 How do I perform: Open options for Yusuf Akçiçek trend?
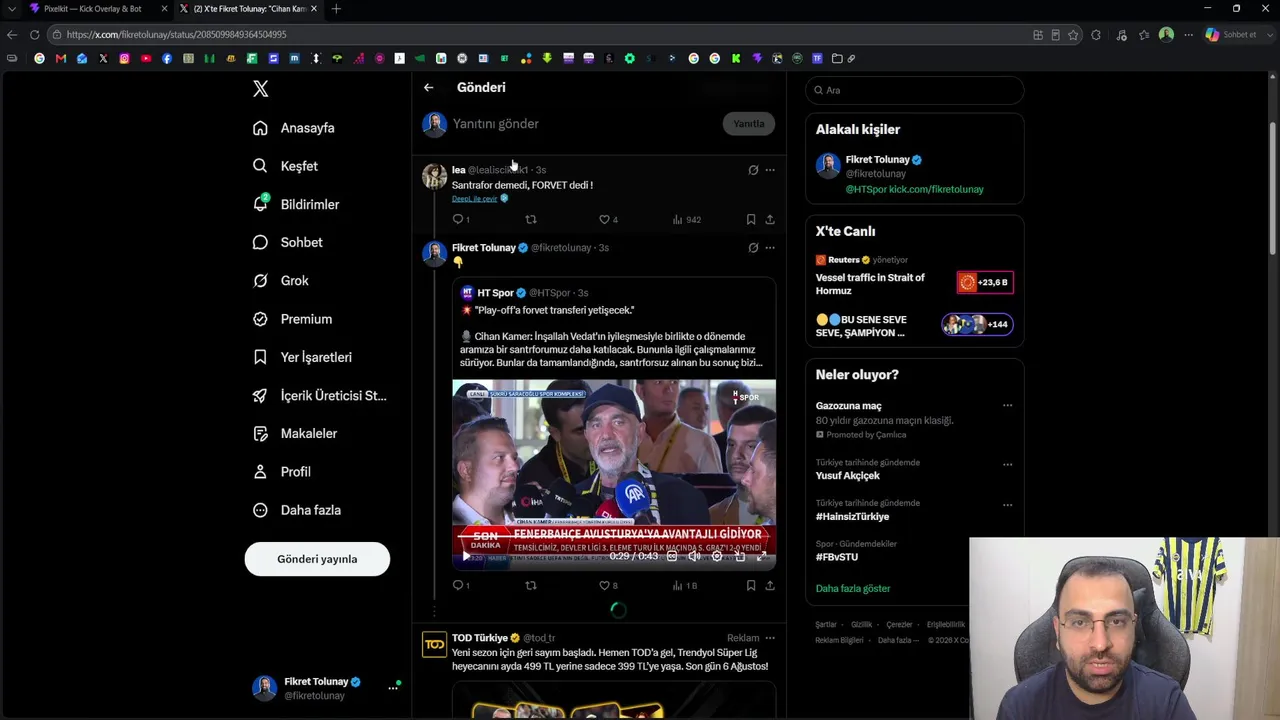1007,465
